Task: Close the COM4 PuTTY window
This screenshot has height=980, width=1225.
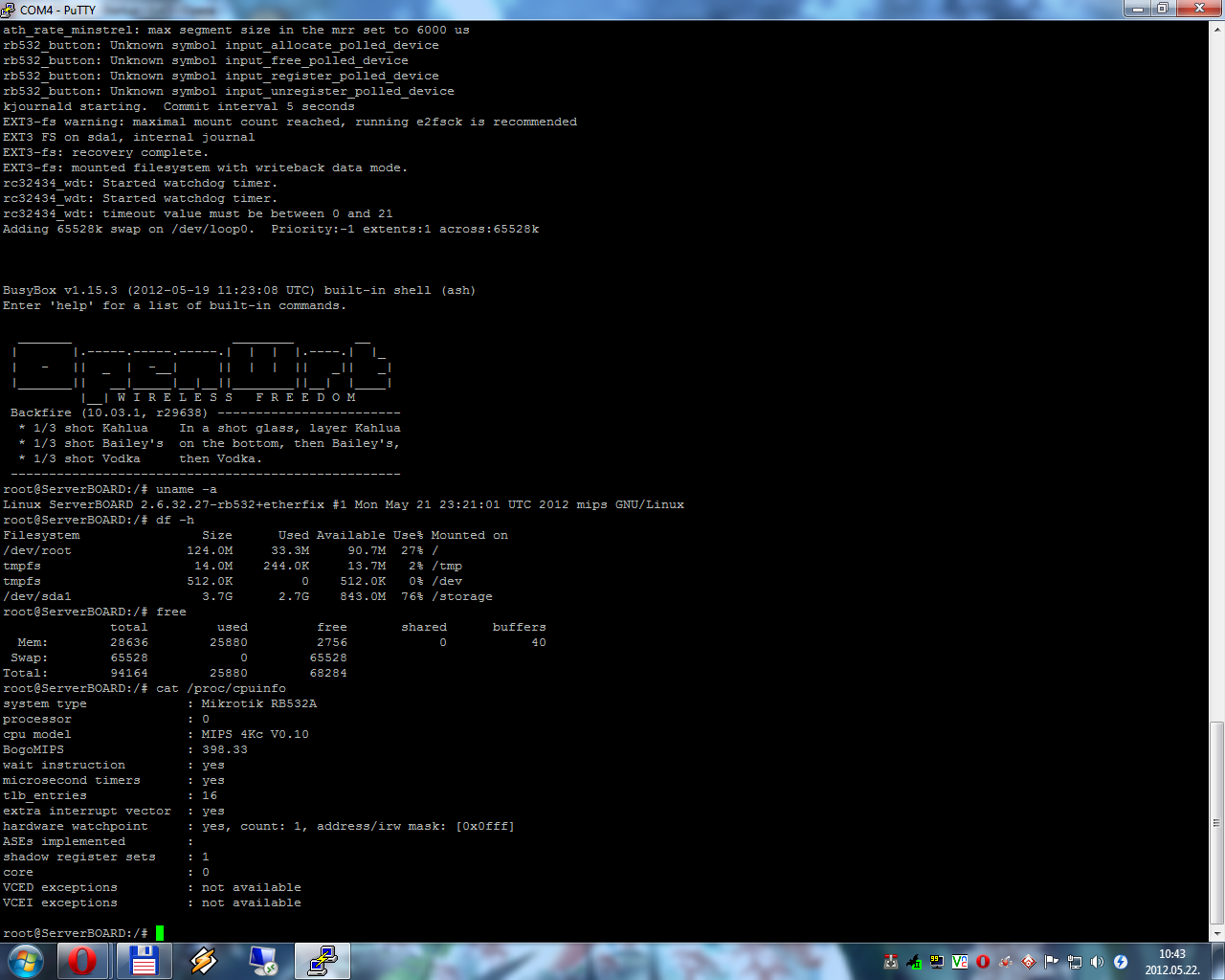Action: point(1197,9)
